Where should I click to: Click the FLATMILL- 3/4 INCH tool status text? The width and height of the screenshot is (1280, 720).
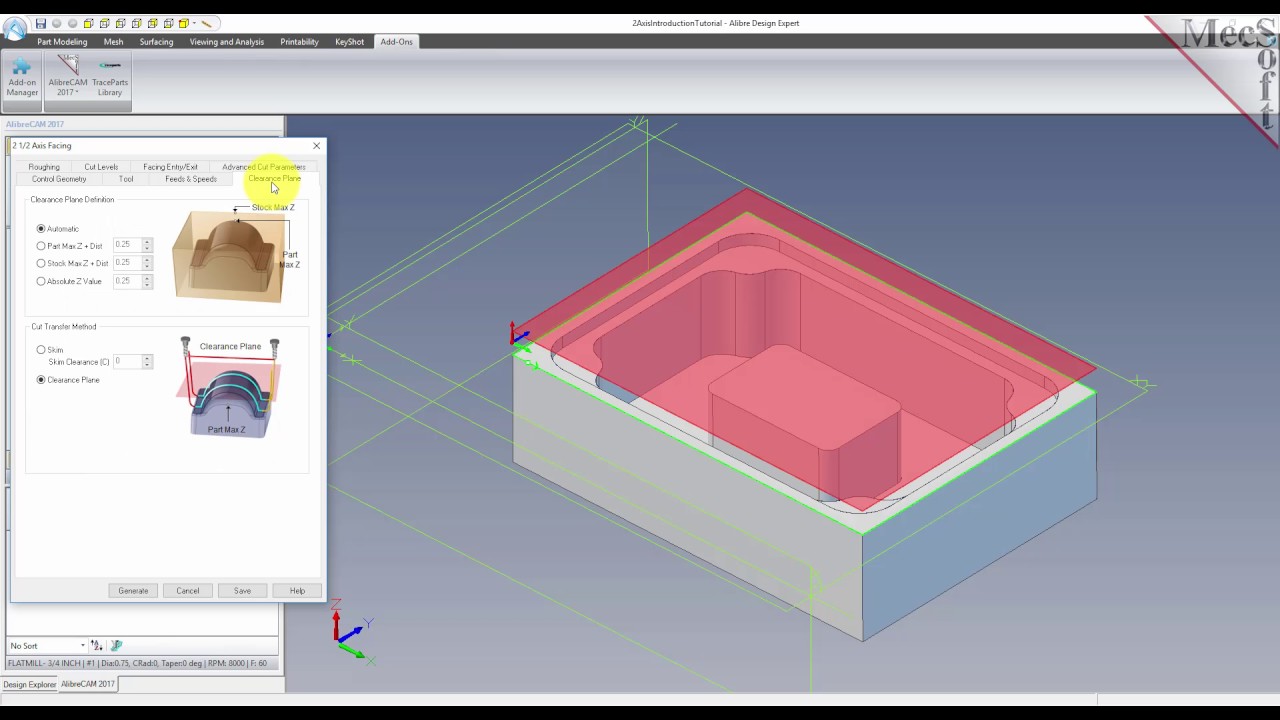click(138, 663)
